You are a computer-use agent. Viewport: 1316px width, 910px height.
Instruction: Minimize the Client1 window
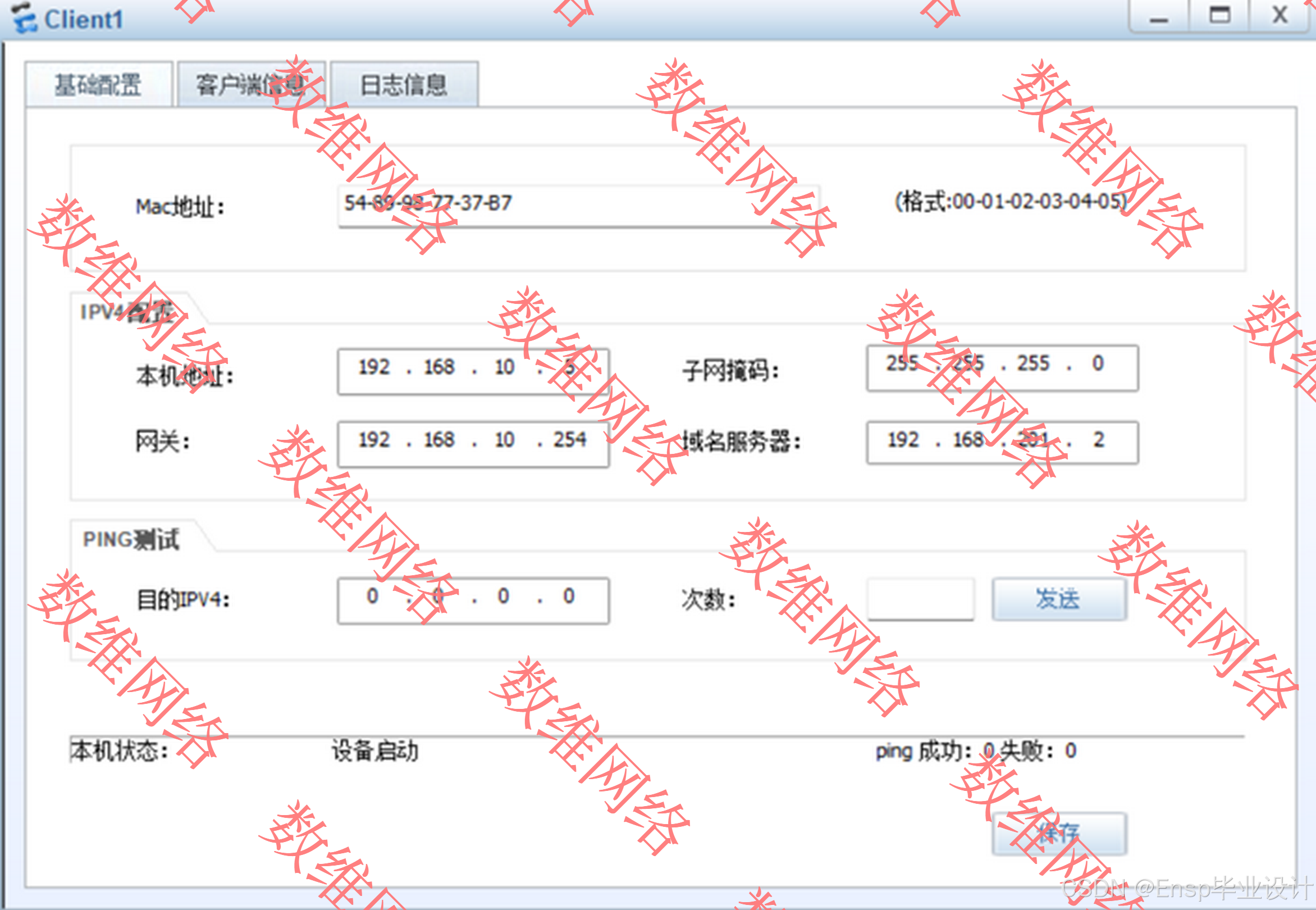[x=1158, y=17]
